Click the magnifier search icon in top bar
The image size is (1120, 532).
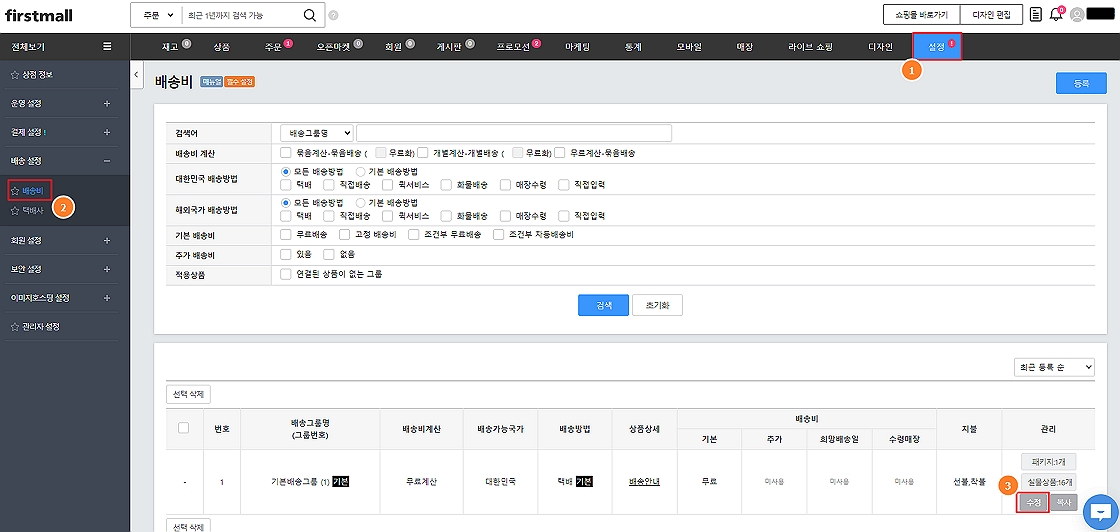pos(309,15)
